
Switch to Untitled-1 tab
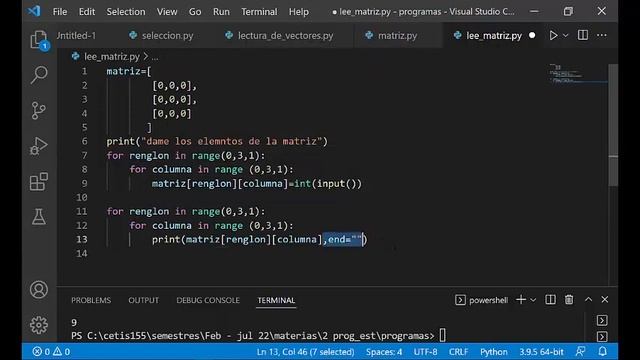(x=77, y=36)
